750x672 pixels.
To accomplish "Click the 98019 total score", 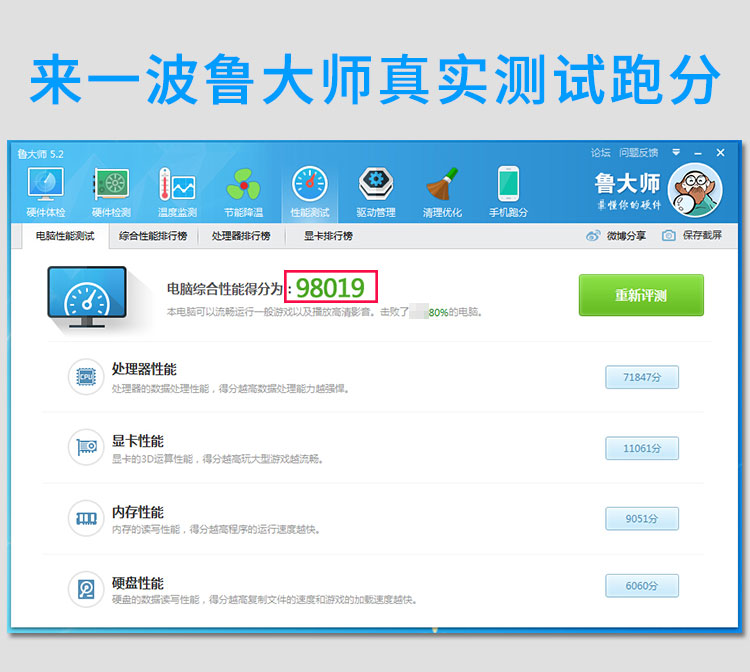I will point(331,287).
